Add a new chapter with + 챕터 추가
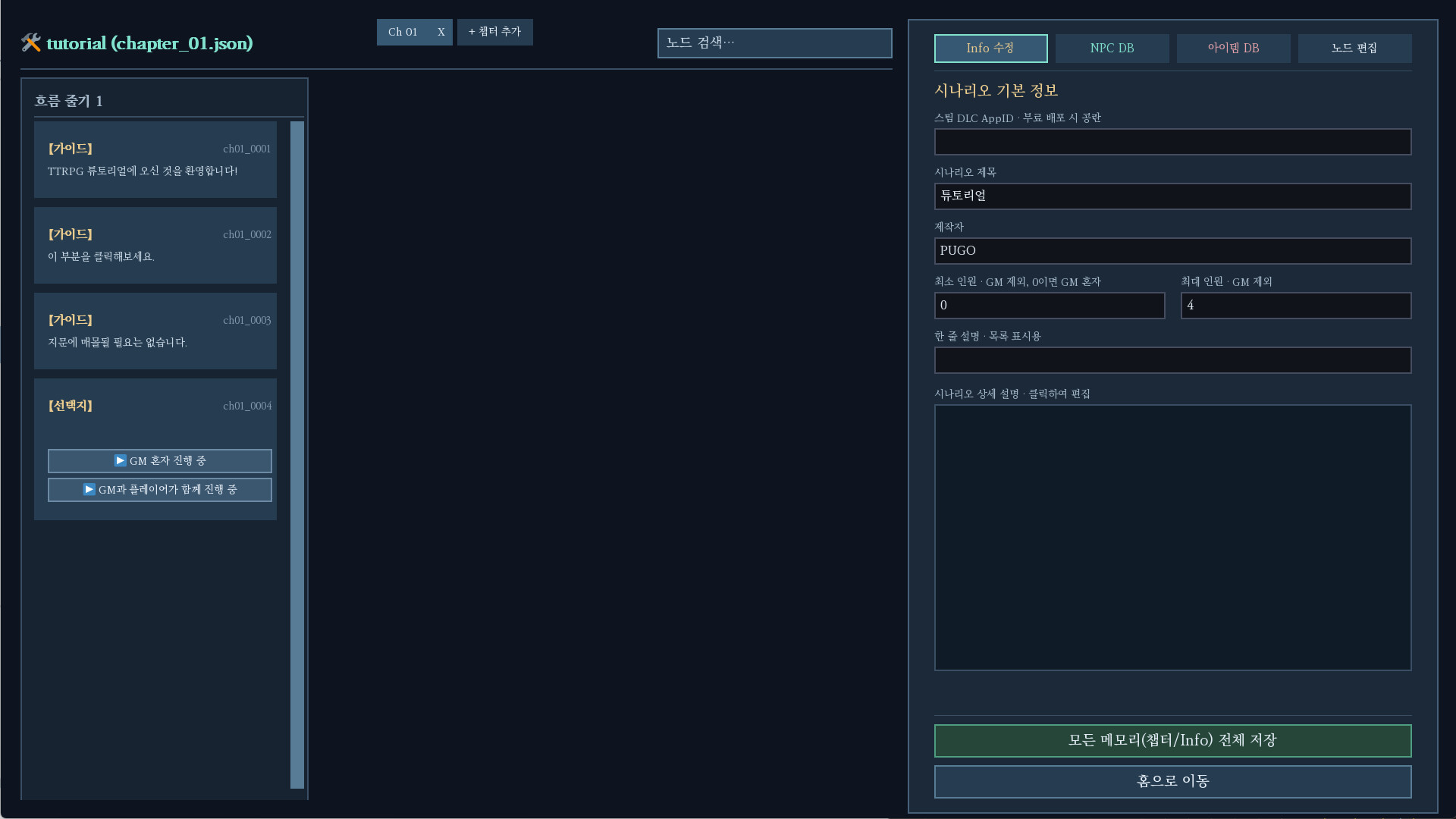This screenshot has height=819, width=1456. coord(495,32)
